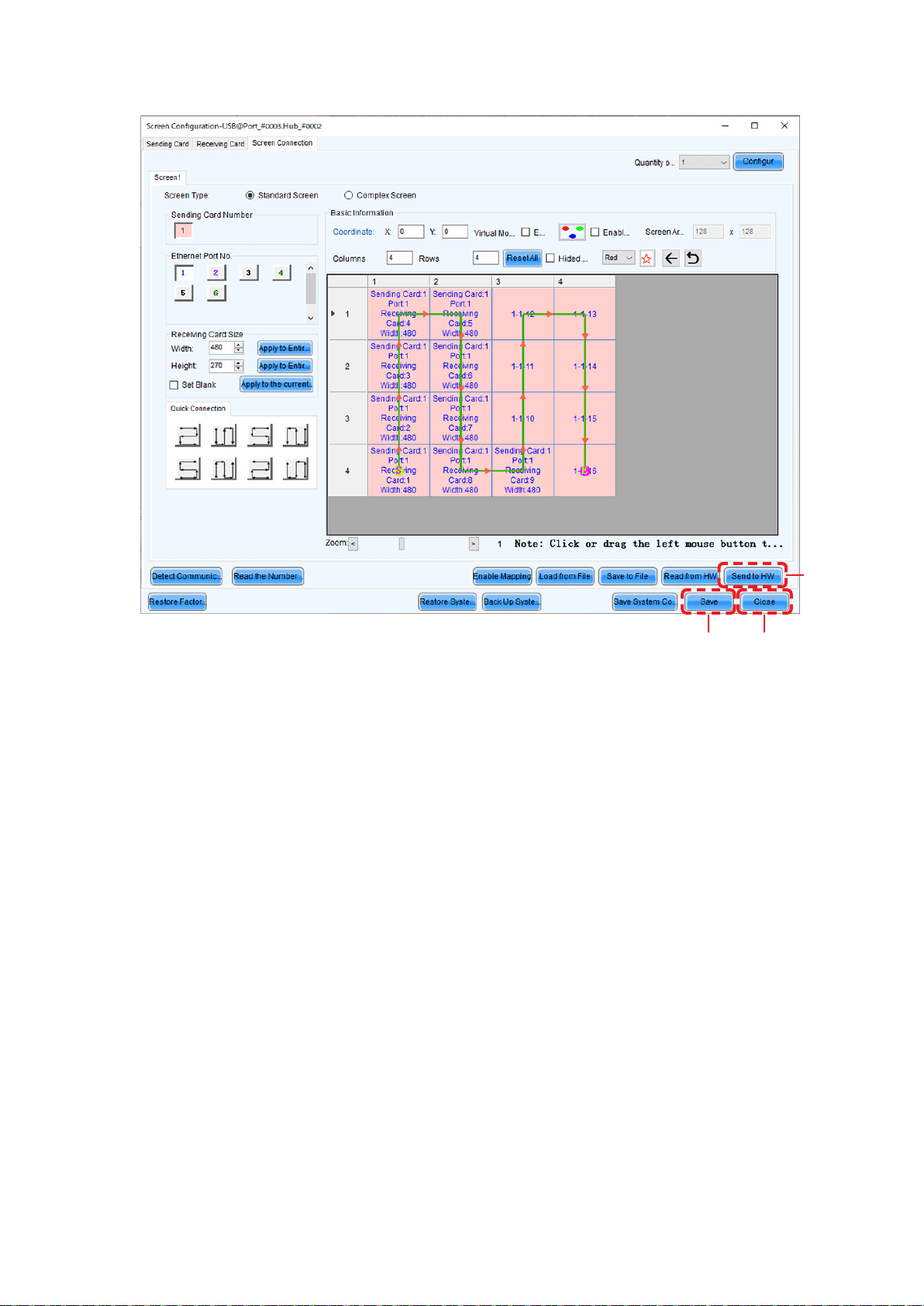Click the Configur button
The height and width of the screenshot is (1306, 924).
(x=758, y=161)
